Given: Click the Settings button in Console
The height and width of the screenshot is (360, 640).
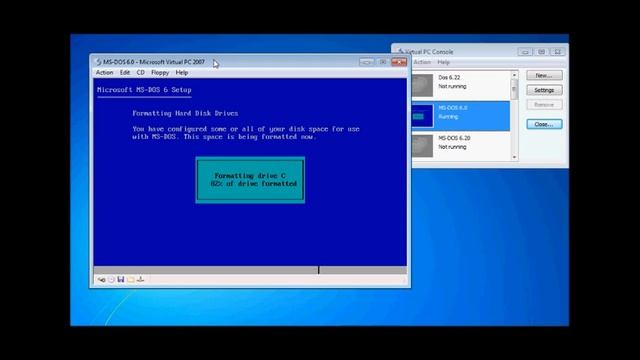Looking at the screenshot, I should [x=544, y=90].
